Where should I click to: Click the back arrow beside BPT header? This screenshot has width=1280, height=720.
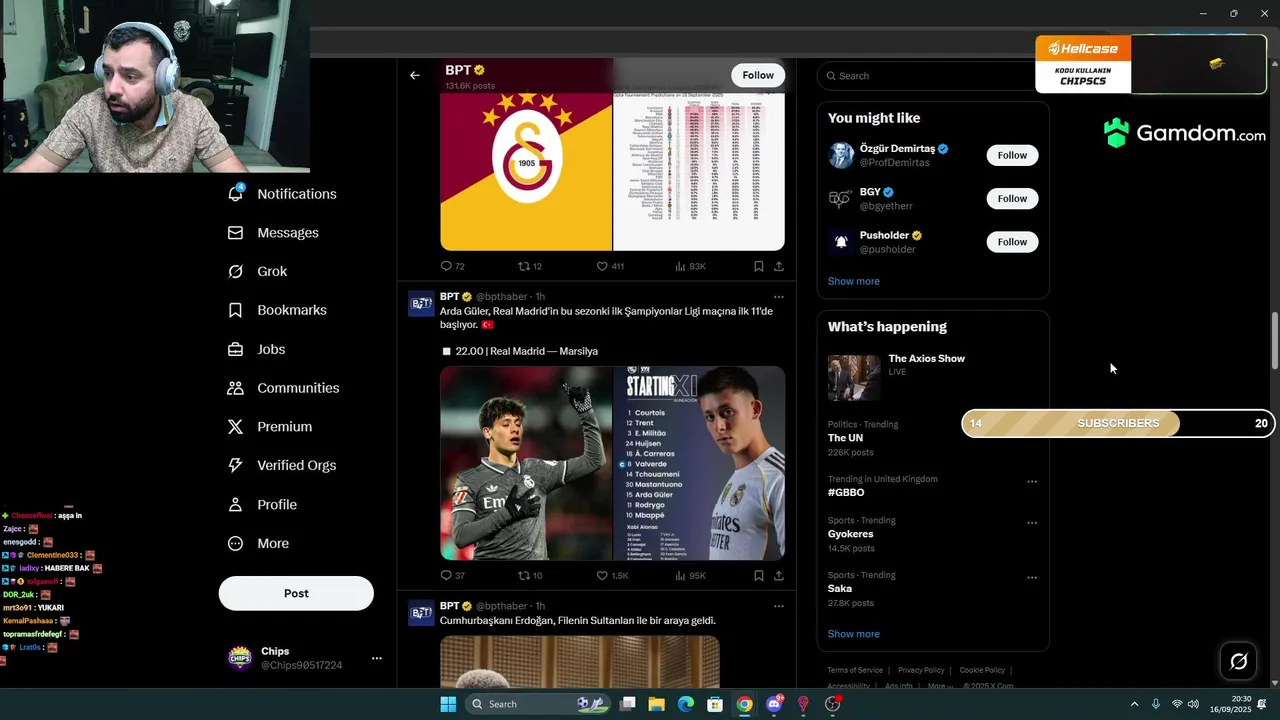point(414,75)
